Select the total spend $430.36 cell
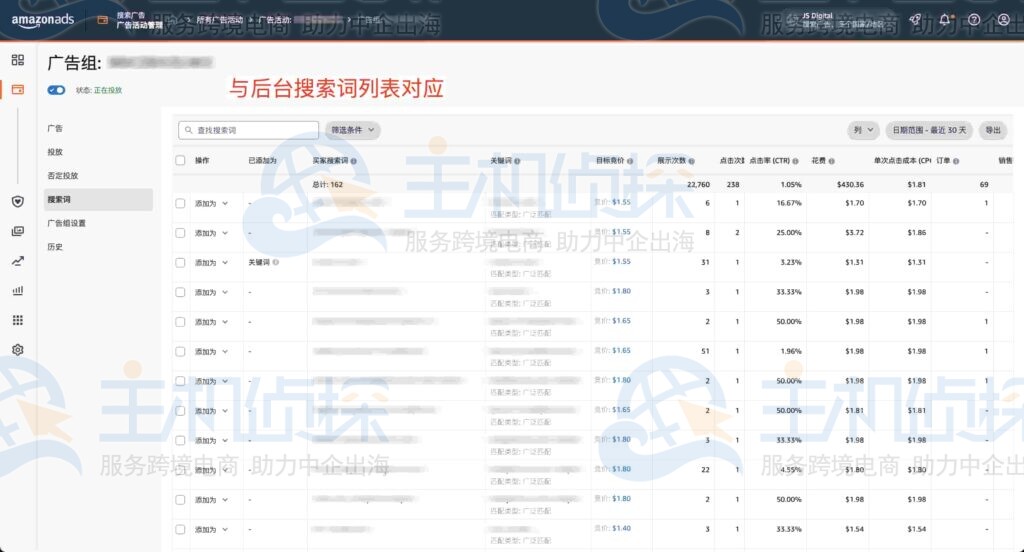1024x552 pixels. pyautogui.click(x=850, y=185)
